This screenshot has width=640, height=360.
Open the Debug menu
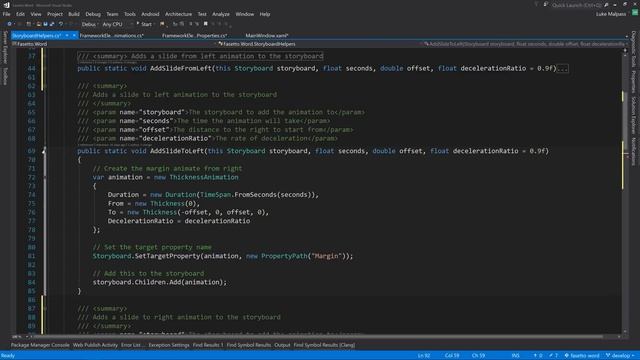(x=93, y=14)
